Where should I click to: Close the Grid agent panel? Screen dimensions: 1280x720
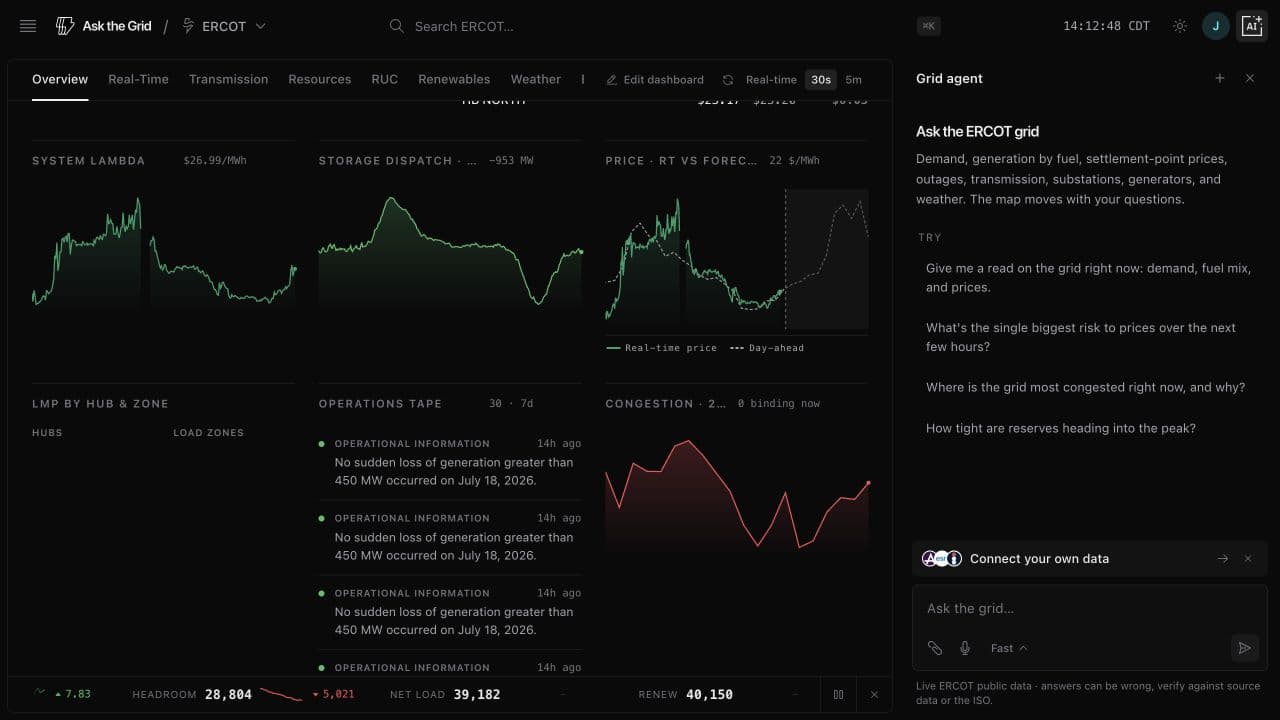(x=1250, y=78)
